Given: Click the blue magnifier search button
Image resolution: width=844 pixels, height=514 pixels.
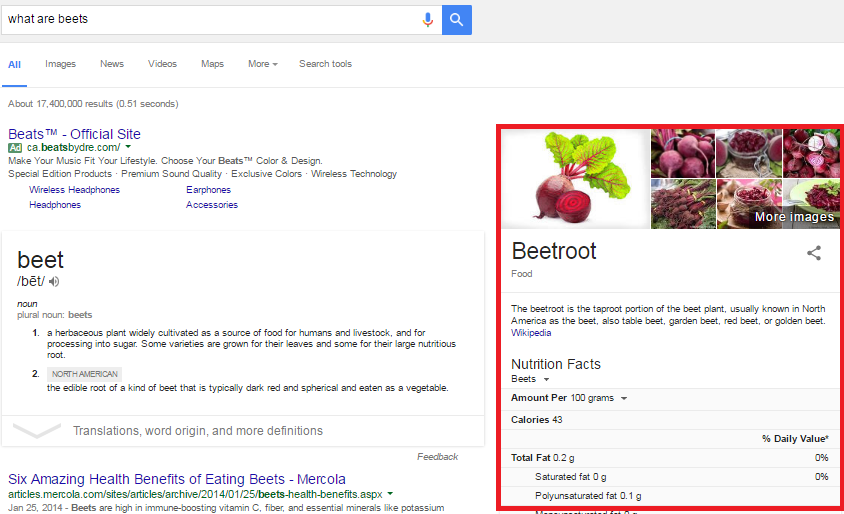Looking at the screenshot, I should (456, 20).
